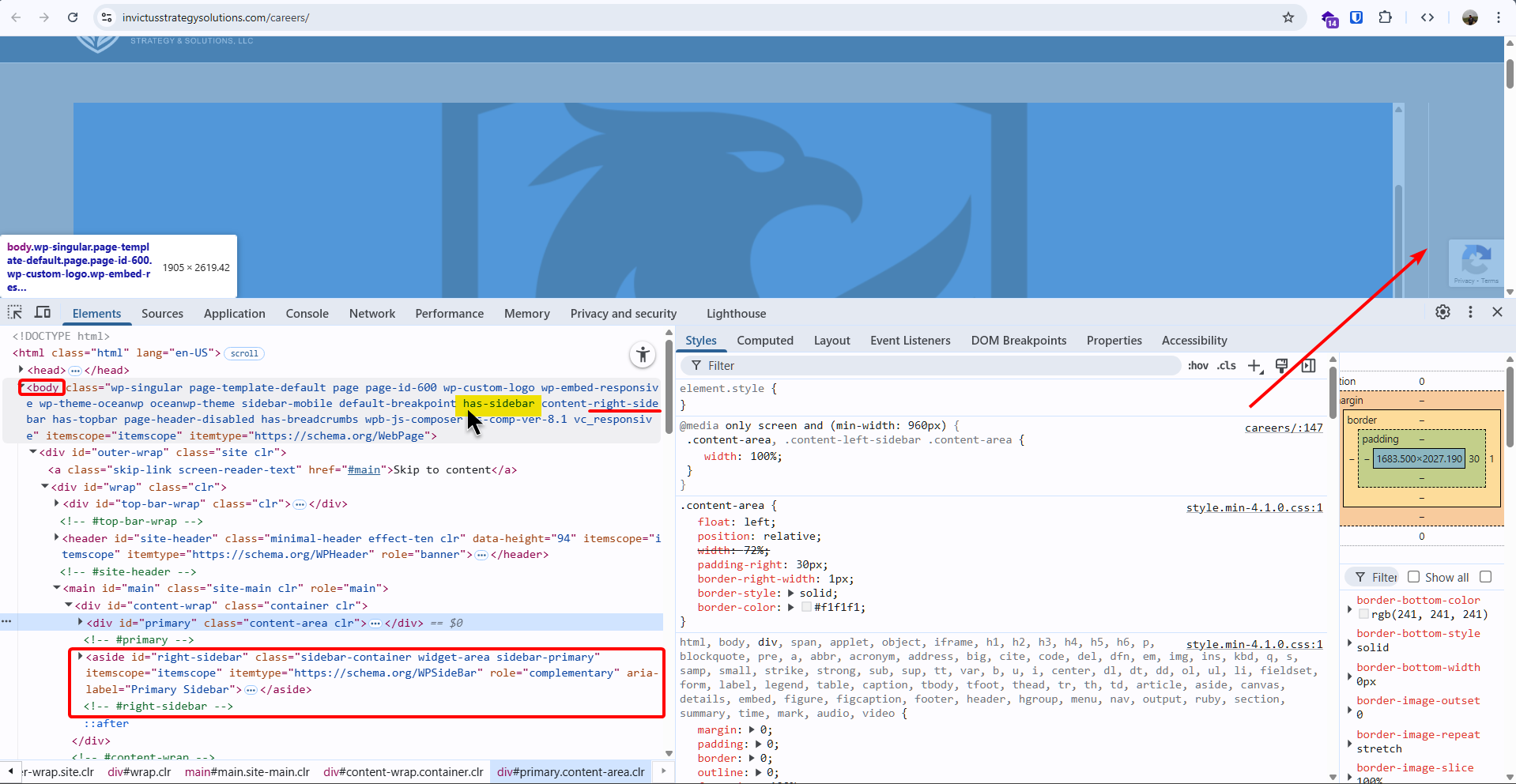Follow the #main href link in DOM
The height and width of the screenshot is (784, 1516).
point(364,469)
